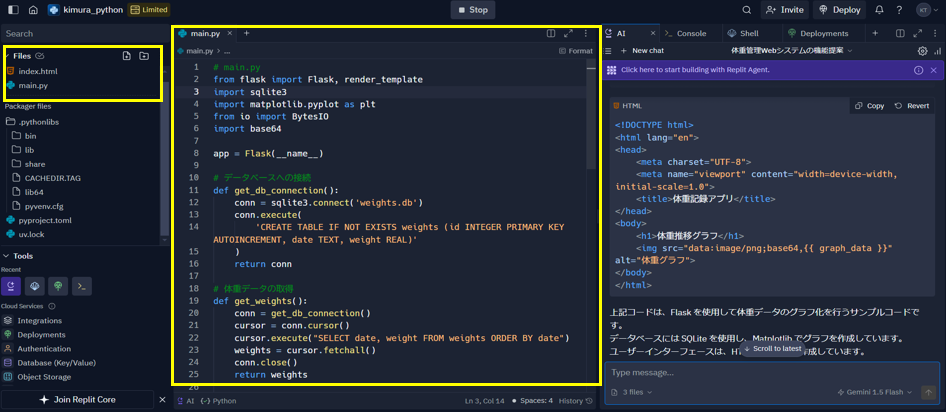Split the editor pane
The width and height of the screenshot is (946, 412).
pyautogui.click(x=551, y=34)
